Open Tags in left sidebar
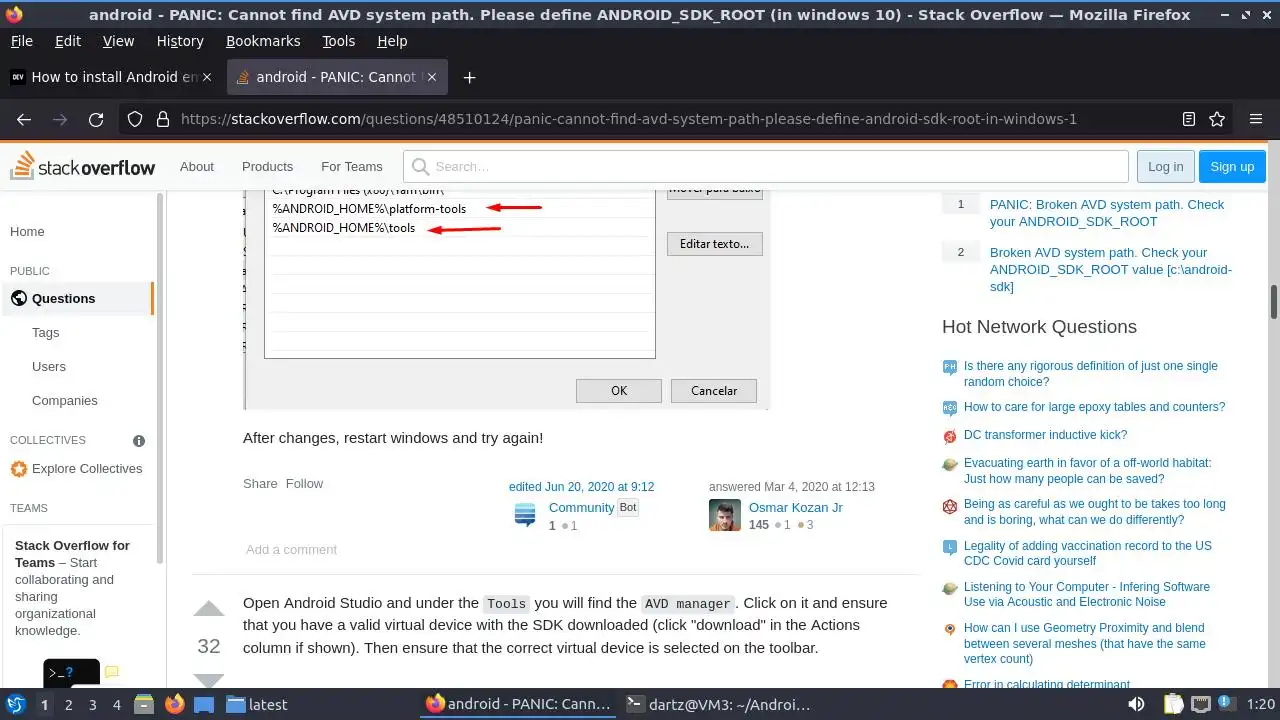 point(45,332)
